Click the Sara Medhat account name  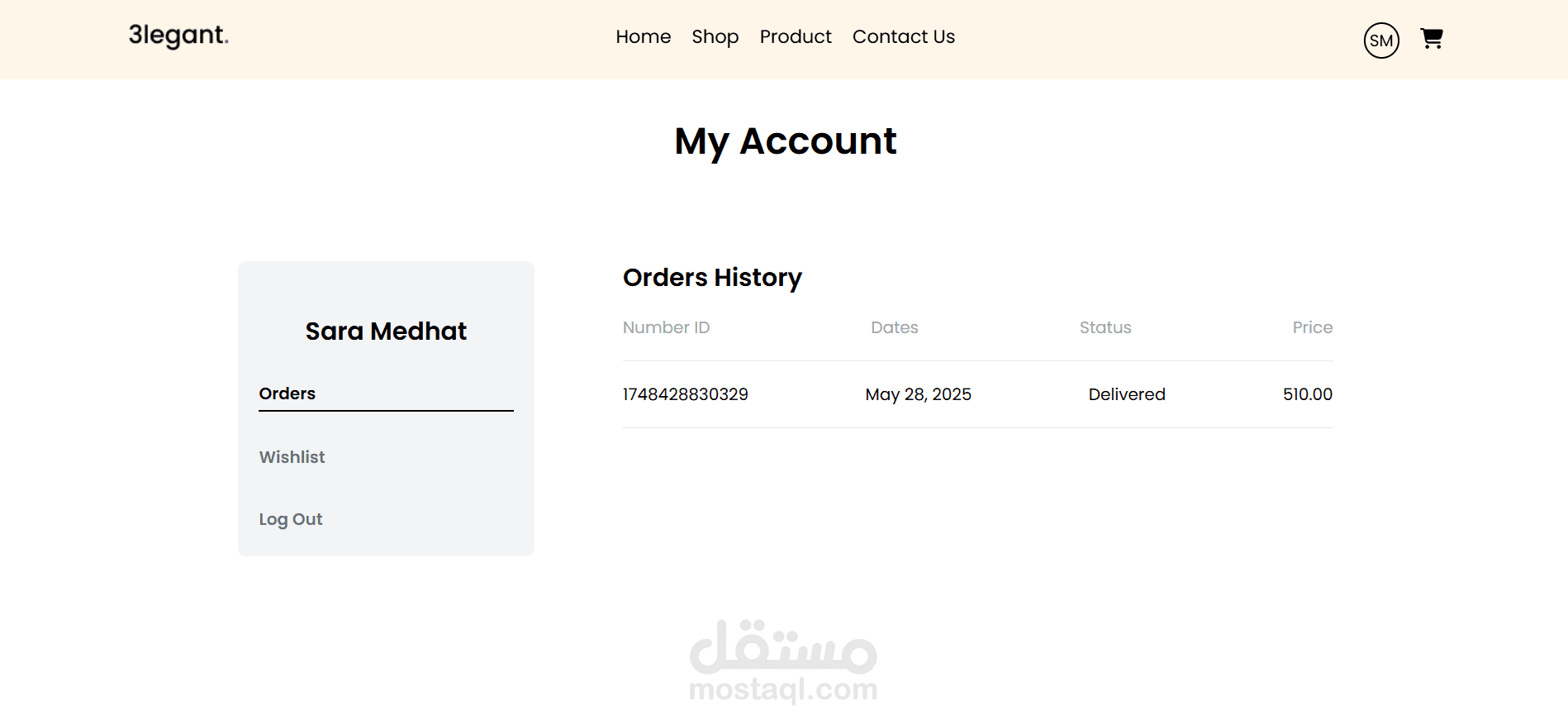point(386,331)
